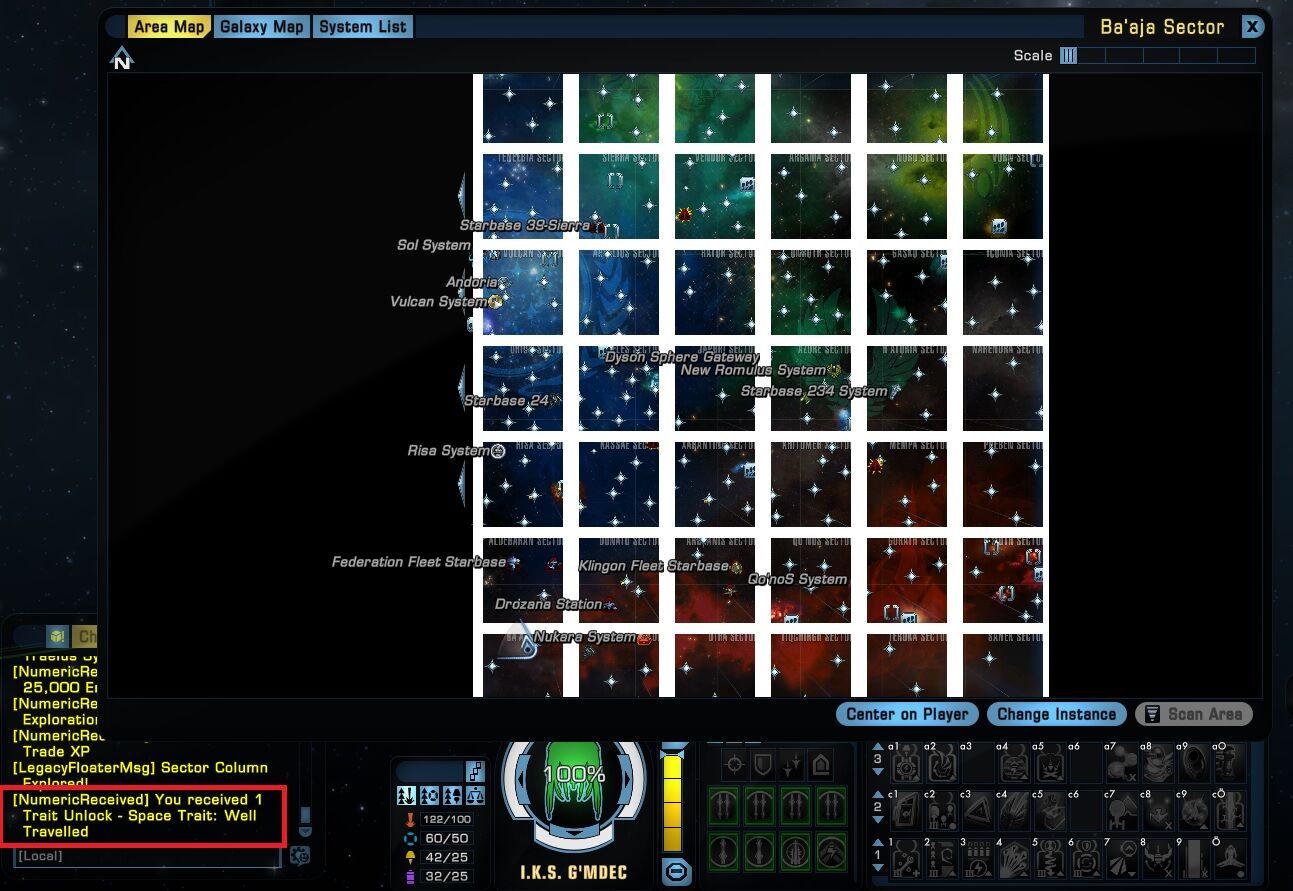
Task: Toggle the last weapon slot in bottom row
Action: [x=832, y=851]
